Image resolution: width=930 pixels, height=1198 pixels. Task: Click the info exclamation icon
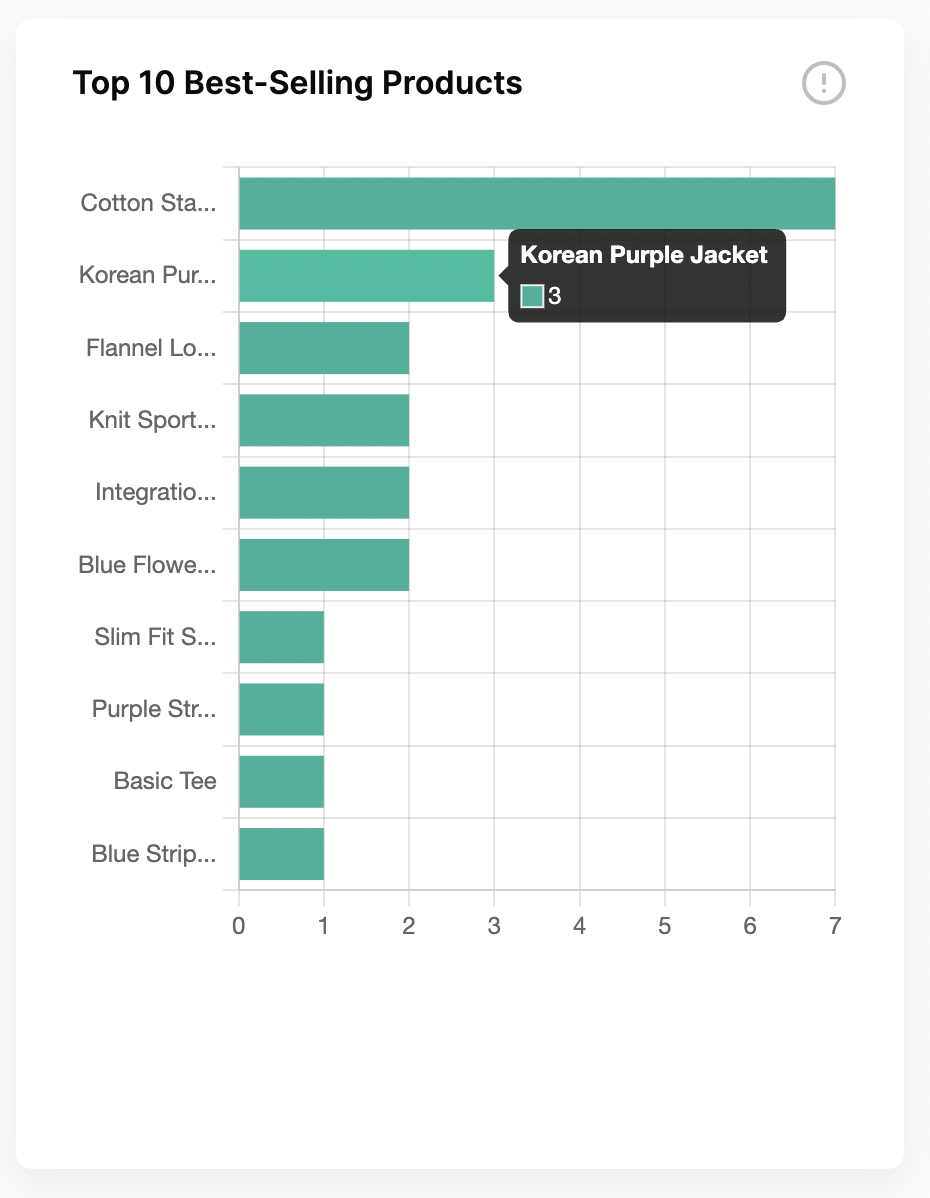[x=823, y=83]
